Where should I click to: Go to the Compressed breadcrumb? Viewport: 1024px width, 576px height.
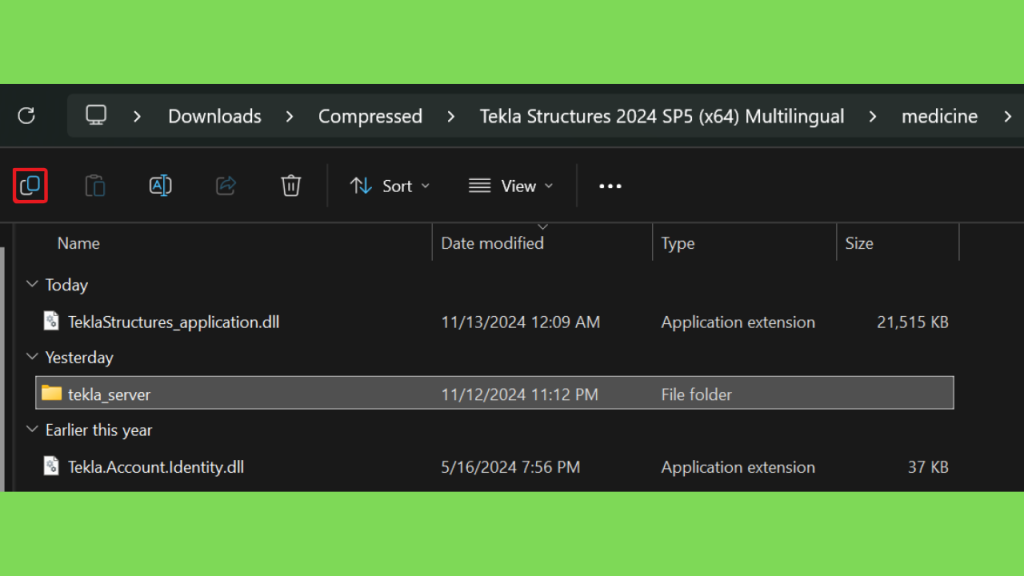pyautogui.click(x=370, y=116)
